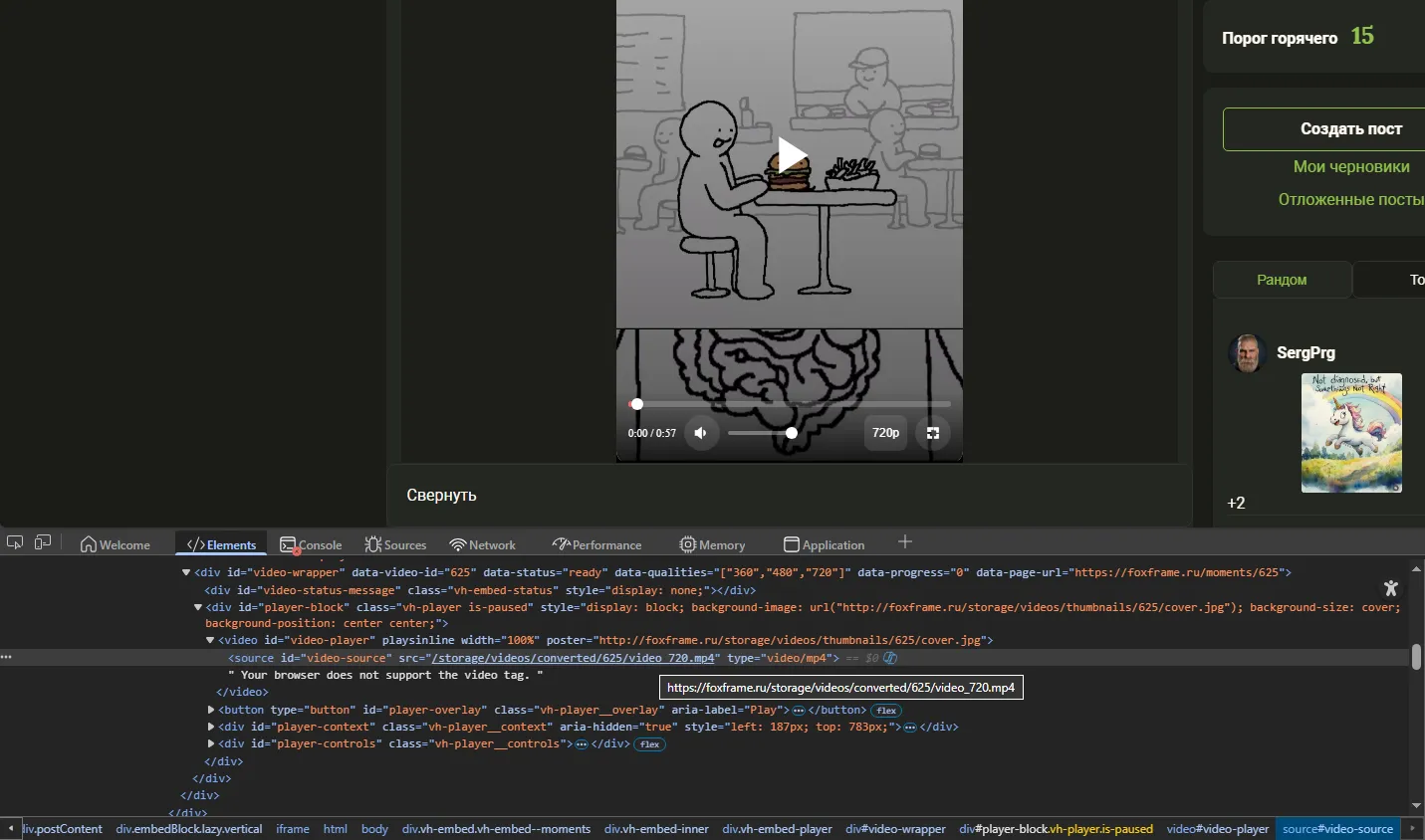1425x840 pixels.
Task: Open the 720p video quality selector
Action: 885,433
